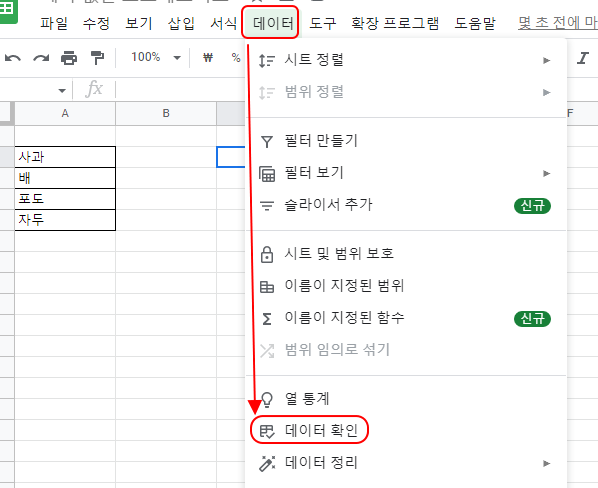Click the grid icon beside 필터 보기

(x=267, y=174)
